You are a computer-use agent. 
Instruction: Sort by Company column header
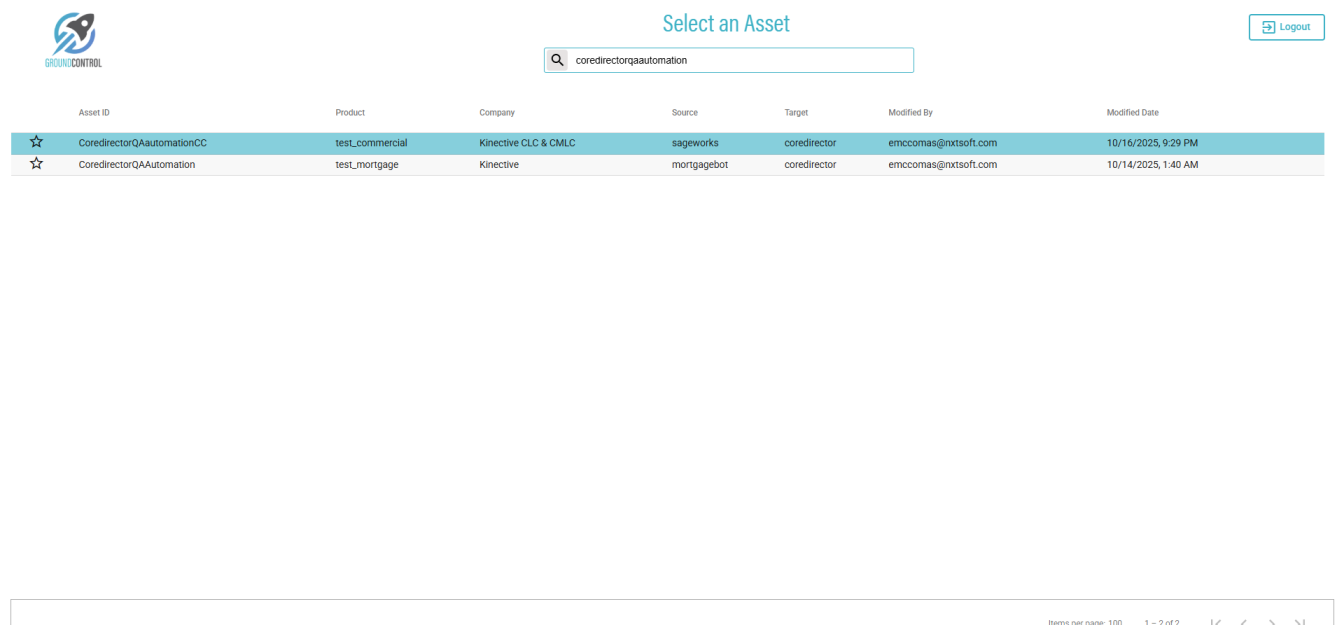click(x=497, y=113)
